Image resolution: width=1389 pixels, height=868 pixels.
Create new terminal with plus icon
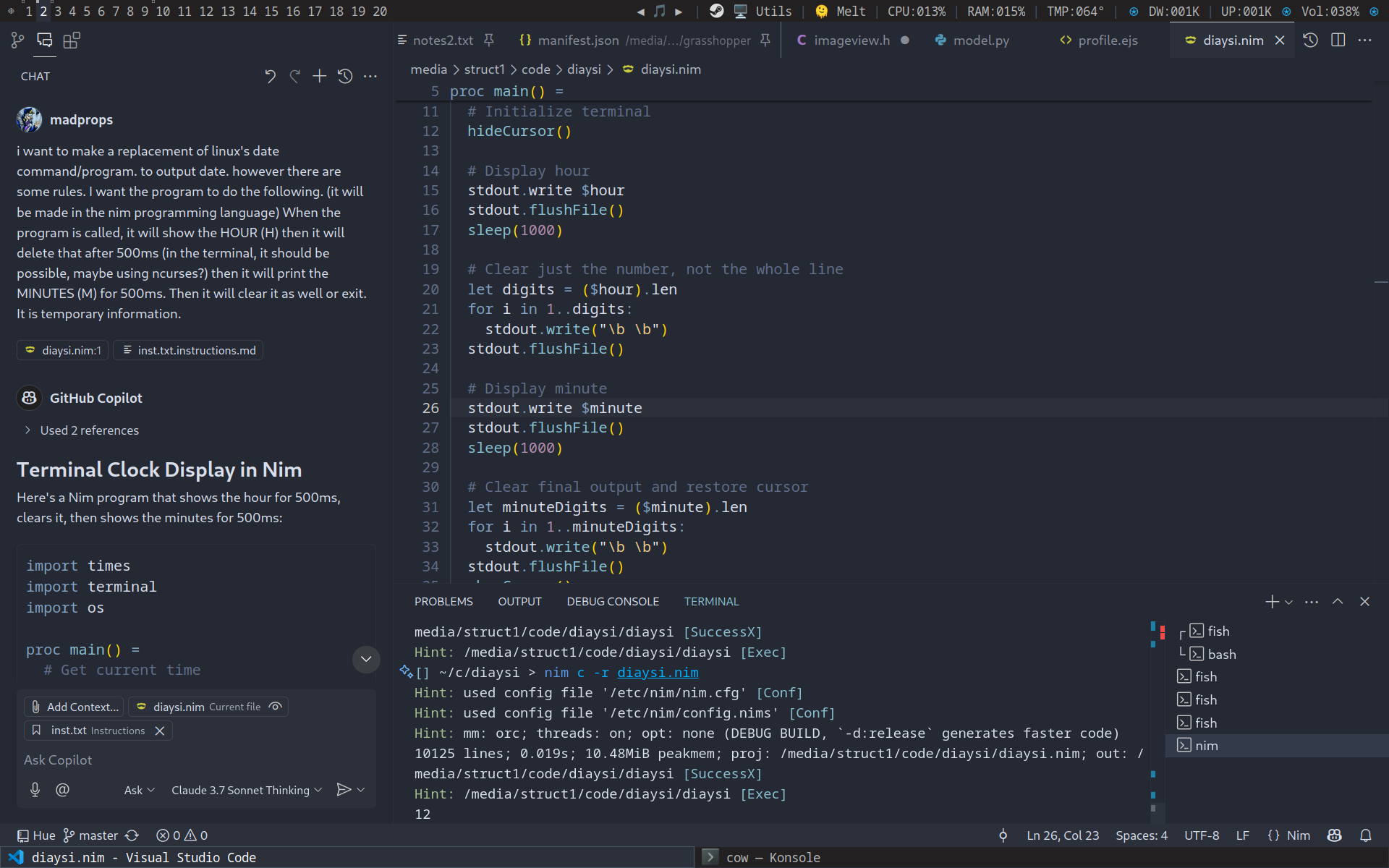pos(1272,602)
